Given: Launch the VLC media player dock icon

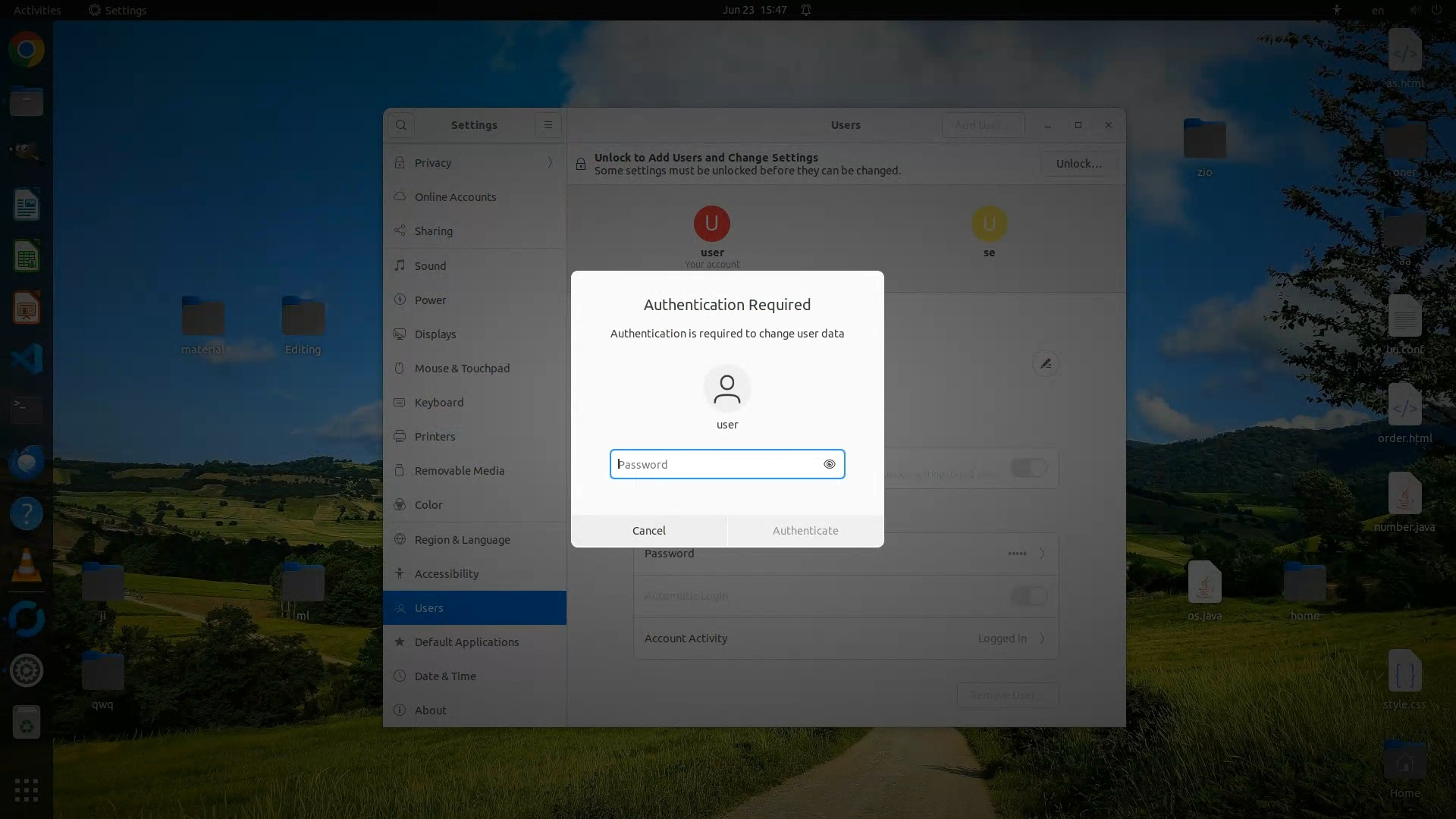Looking at the screenshot, I should point(27,566).
